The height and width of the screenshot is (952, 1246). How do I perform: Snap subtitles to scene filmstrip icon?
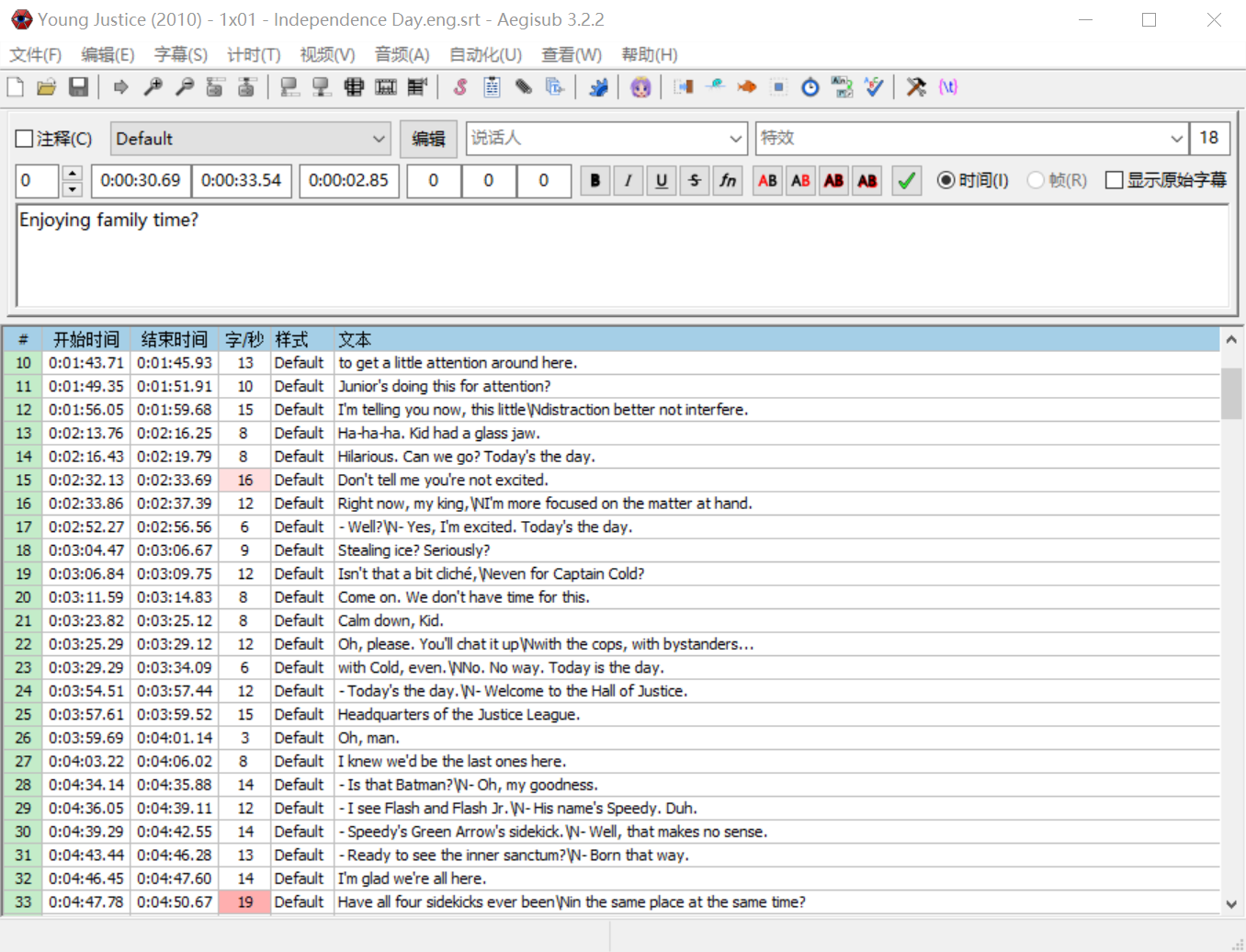[386, 87]
